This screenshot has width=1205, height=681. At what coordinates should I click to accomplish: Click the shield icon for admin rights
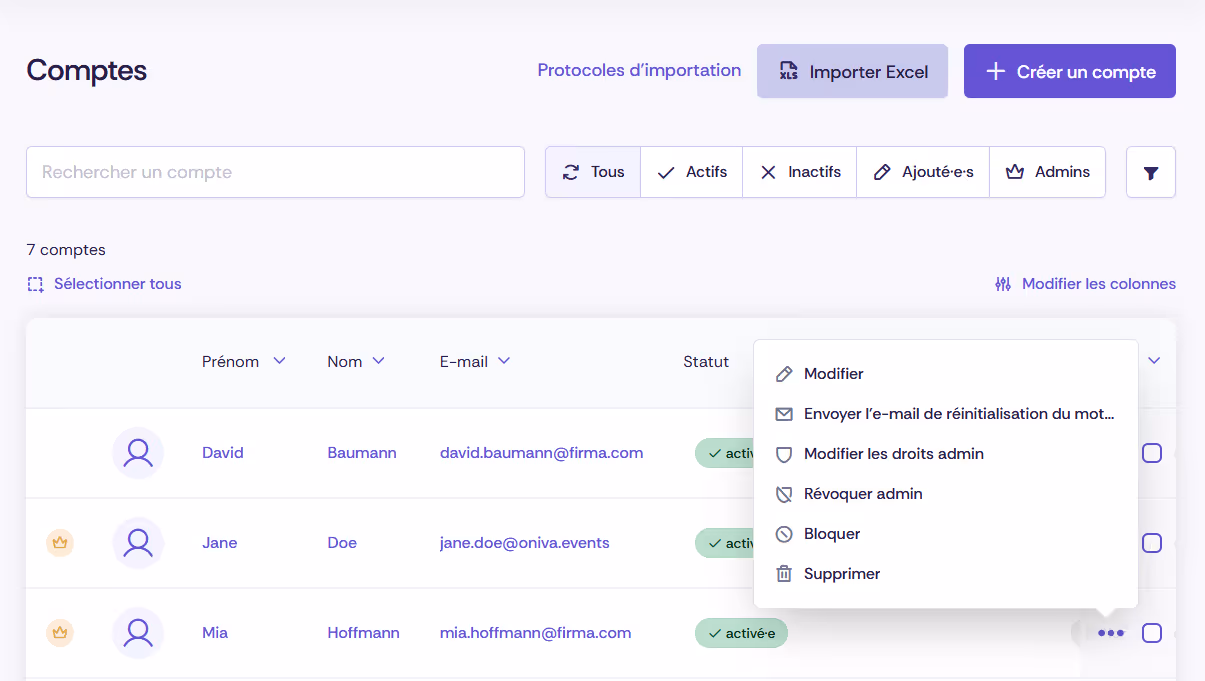[784, 454]
